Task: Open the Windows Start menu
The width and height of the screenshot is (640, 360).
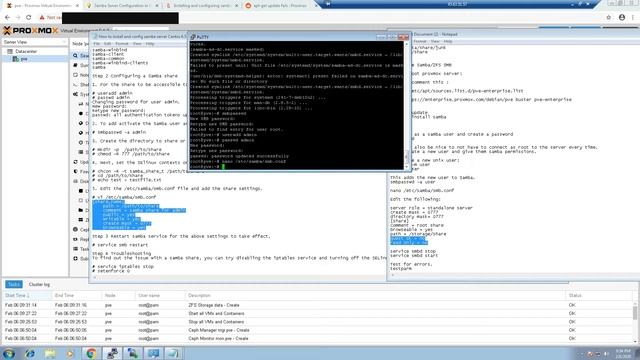Action: [9, 353]
